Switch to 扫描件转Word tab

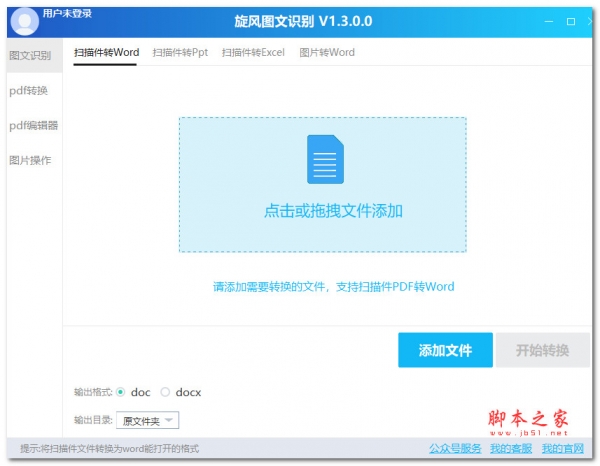coord(106,53)
